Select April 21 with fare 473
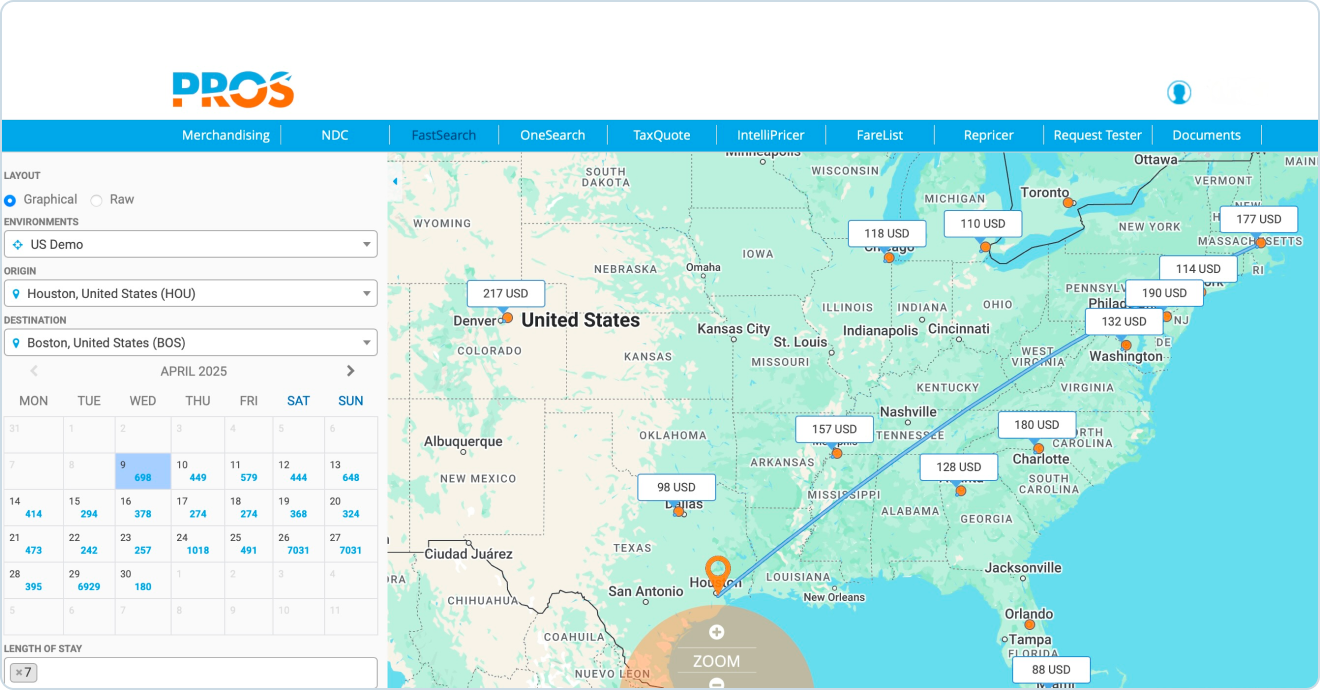Screen dimensions: 1320x690 tap(33, 544)
